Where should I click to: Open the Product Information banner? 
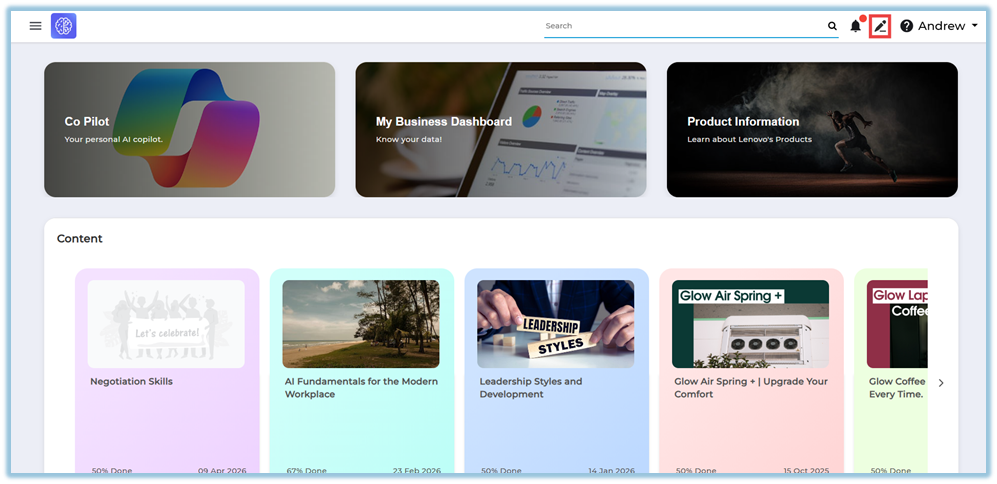point(811,129)
